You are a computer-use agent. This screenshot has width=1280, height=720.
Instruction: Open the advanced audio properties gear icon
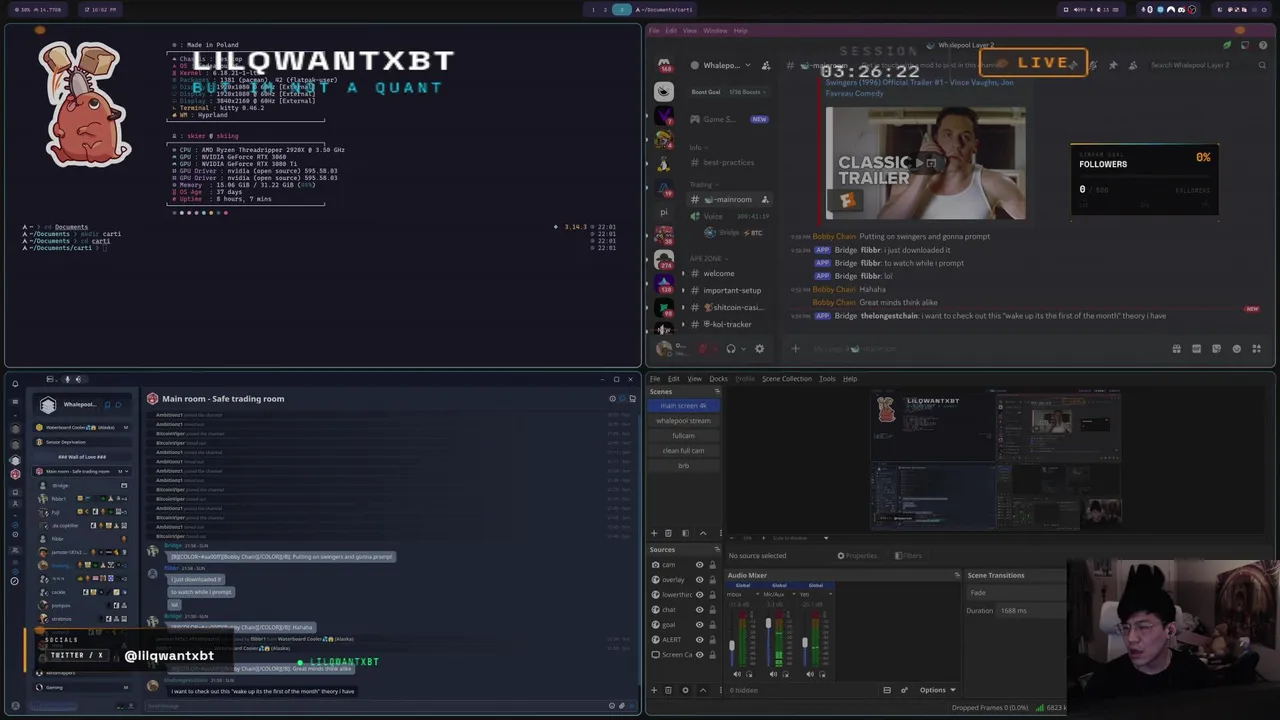pos(904,690)
